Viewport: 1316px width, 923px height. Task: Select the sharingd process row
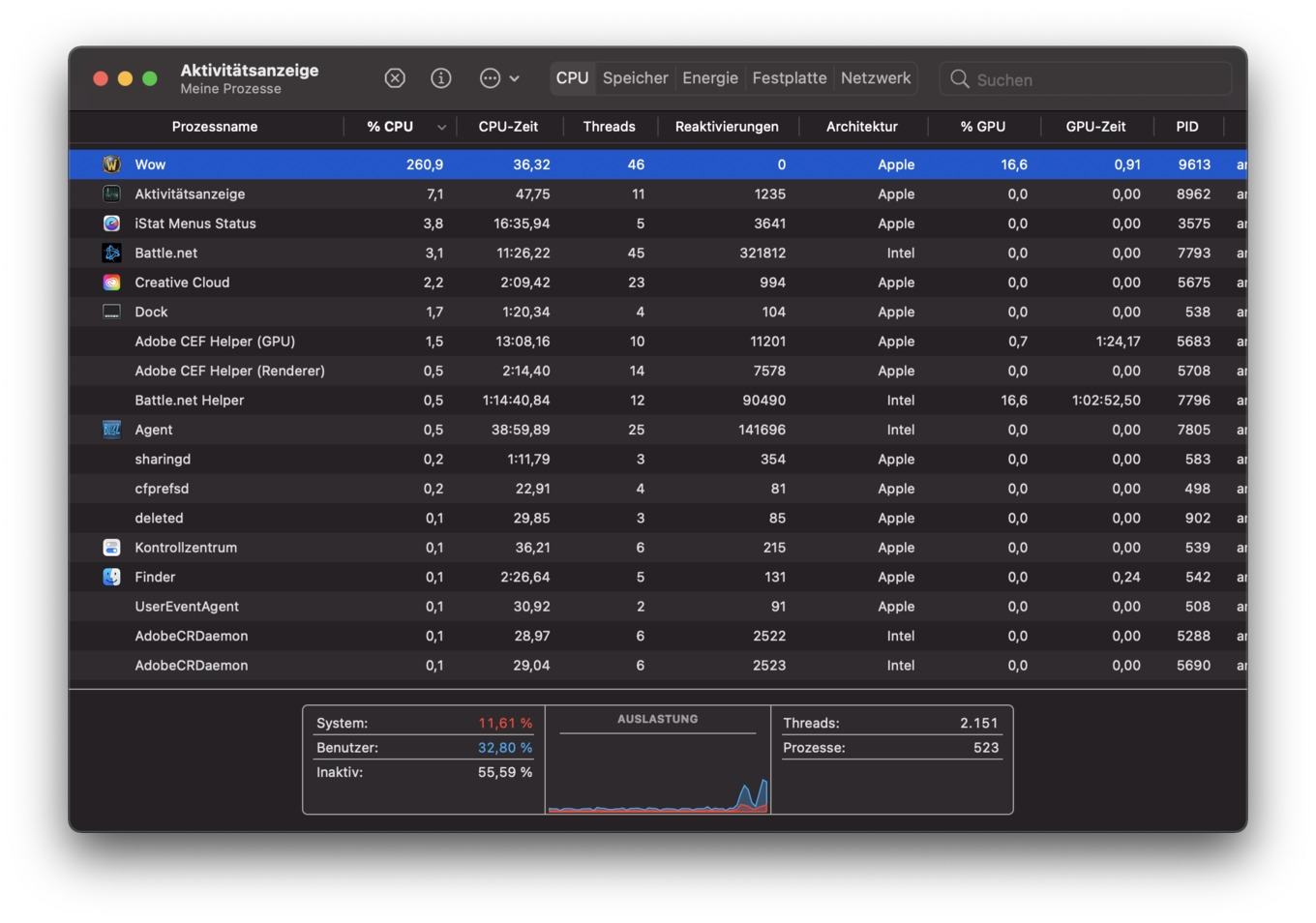coord(658,460)
